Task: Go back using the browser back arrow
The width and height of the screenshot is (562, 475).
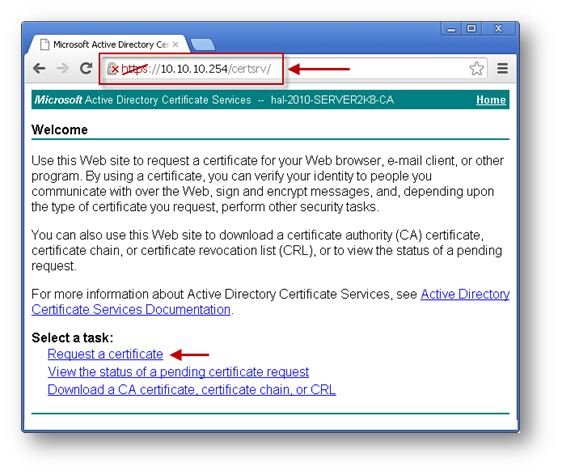Action: click(39, 68)
